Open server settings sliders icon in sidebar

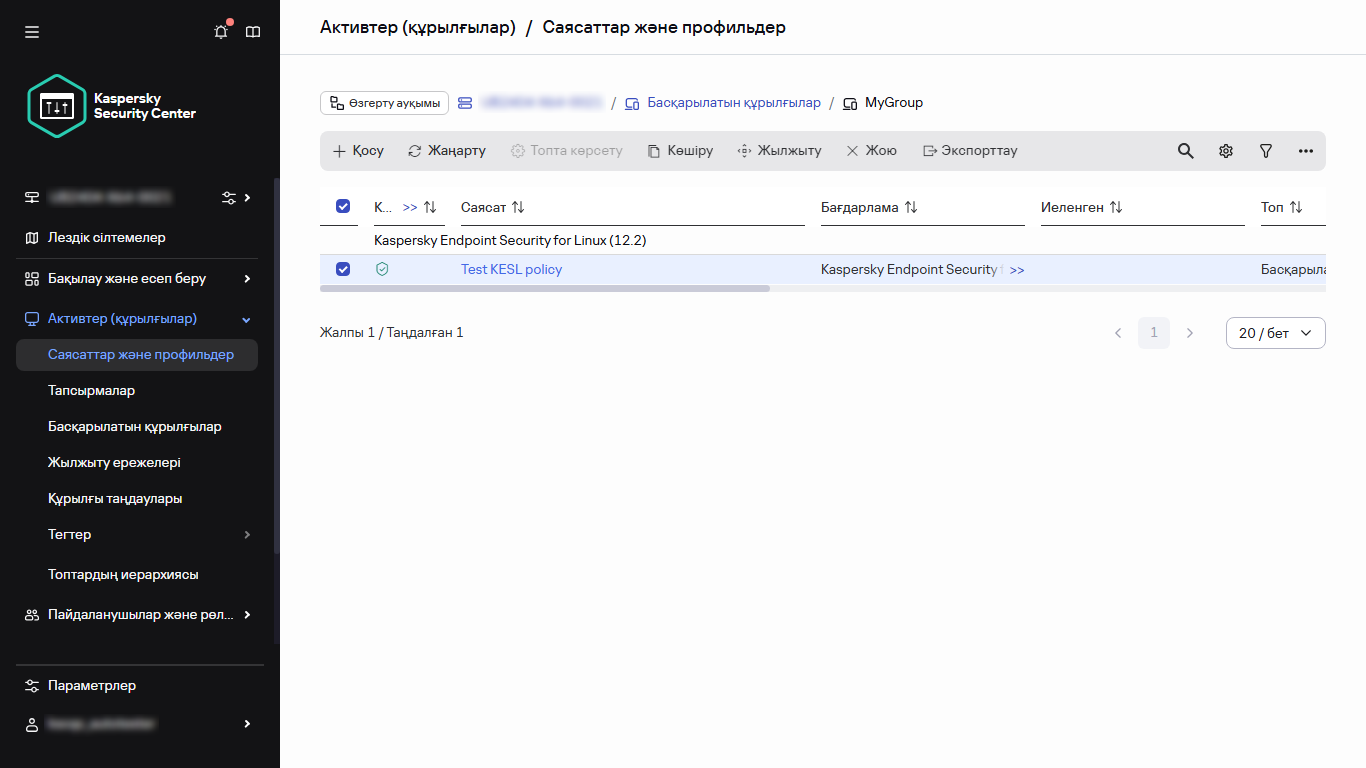click(229, 198)
